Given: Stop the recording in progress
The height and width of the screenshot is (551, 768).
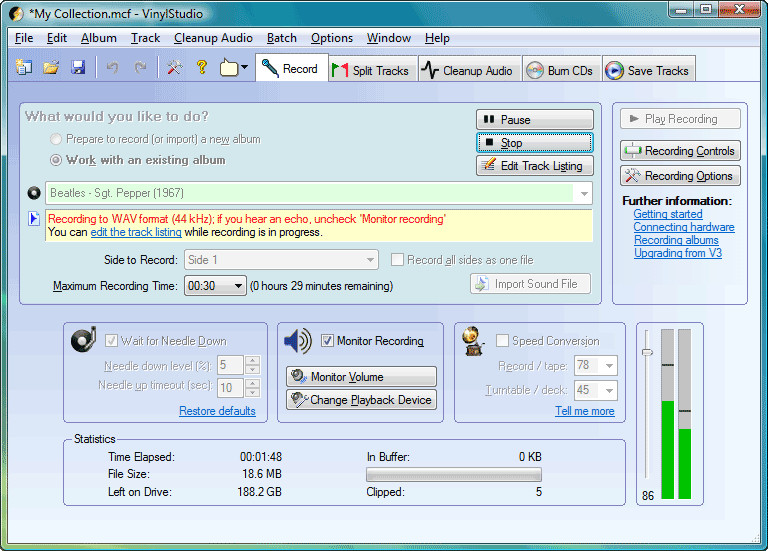Looking at the screenshot, I should (x=534, y=143).
